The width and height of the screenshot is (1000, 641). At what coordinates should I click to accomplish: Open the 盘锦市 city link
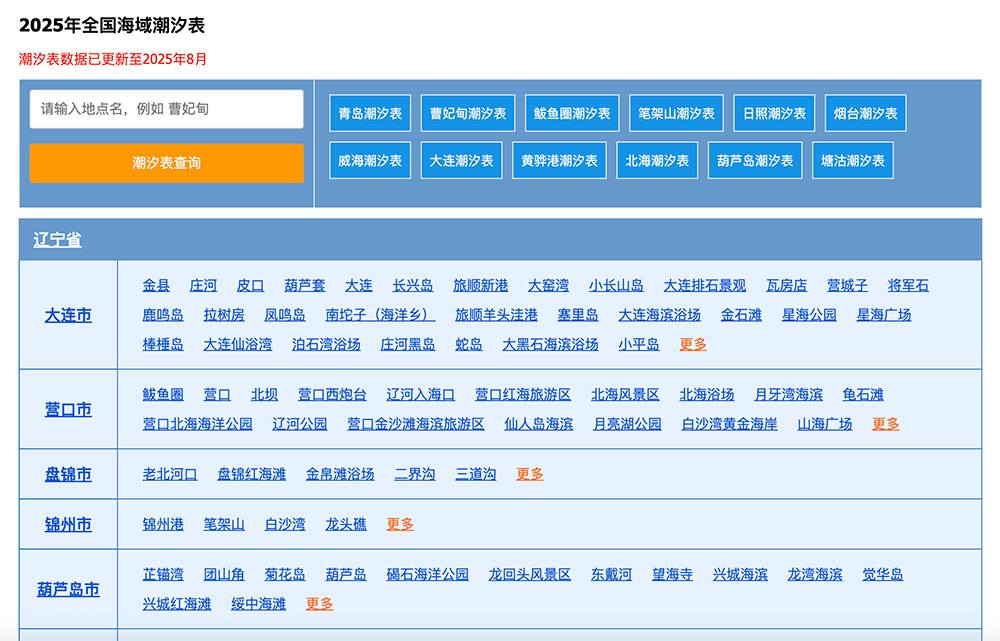coord(68,475)
